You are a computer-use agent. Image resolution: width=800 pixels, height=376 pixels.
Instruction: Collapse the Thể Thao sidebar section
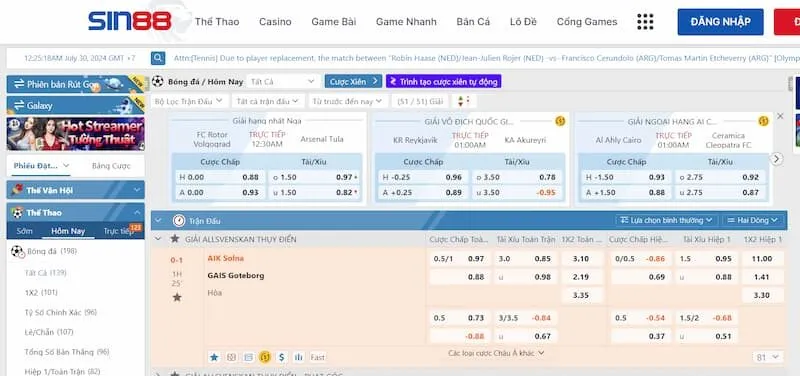(x=76, y=212)
